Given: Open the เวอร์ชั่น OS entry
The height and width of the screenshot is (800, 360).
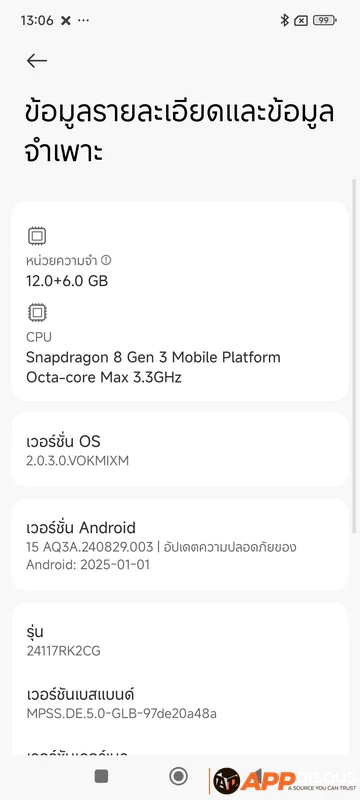Looking at the screenshot, I should pyautogui.click(x=179, y=449).
